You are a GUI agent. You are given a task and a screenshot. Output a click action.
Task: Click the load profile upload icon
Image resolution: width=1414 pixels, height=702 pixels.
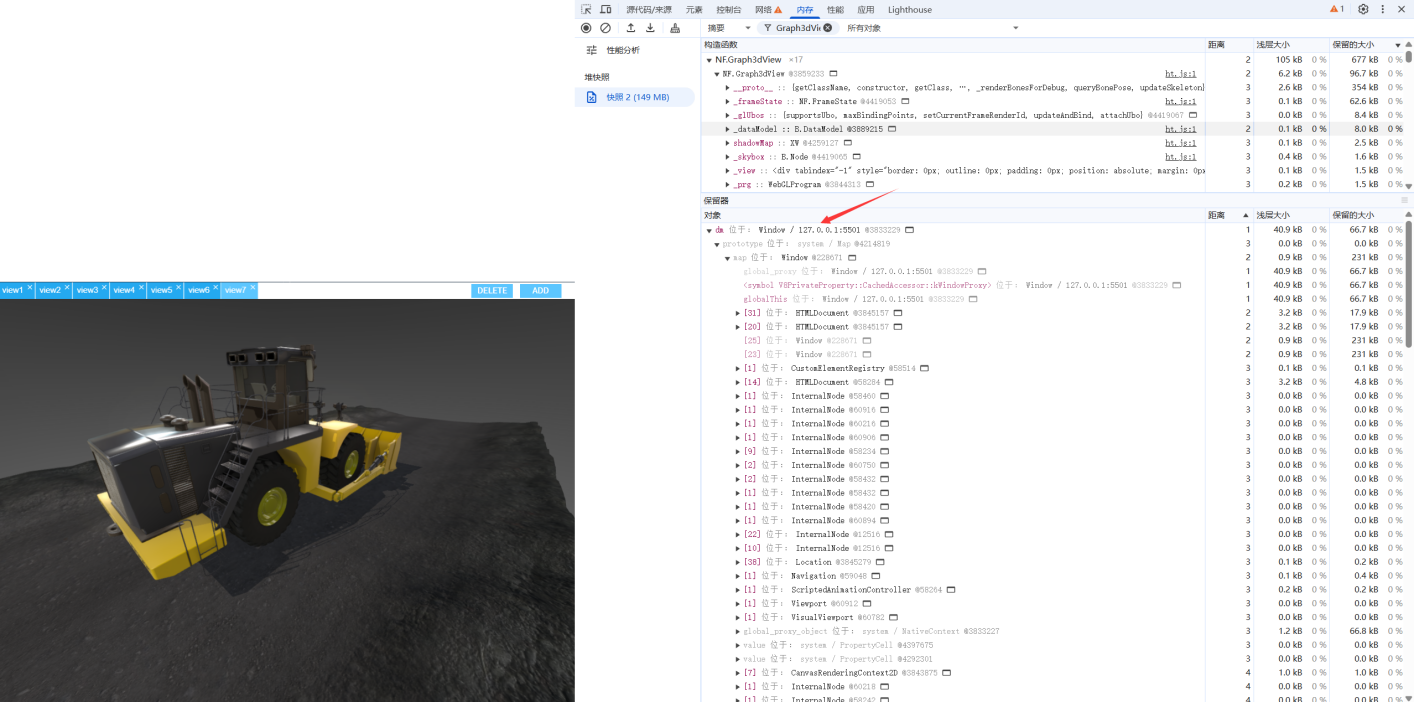[631, 28]
